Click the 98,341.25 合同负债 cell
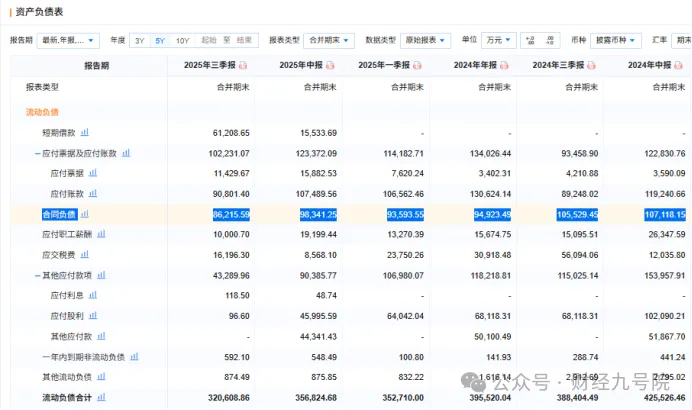 tap(318, 214)
